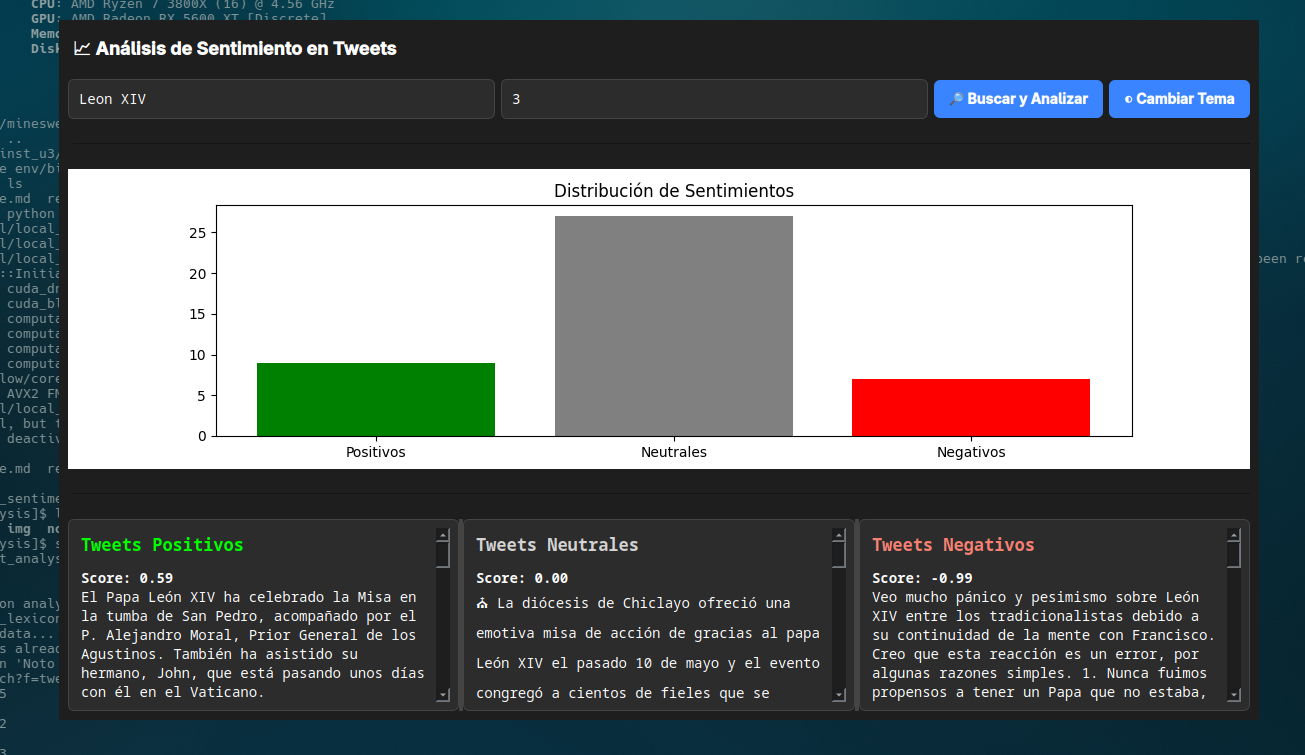1305x755 pixels.
Task: Click the y-axis value 25
Action: tap(197, 233)
